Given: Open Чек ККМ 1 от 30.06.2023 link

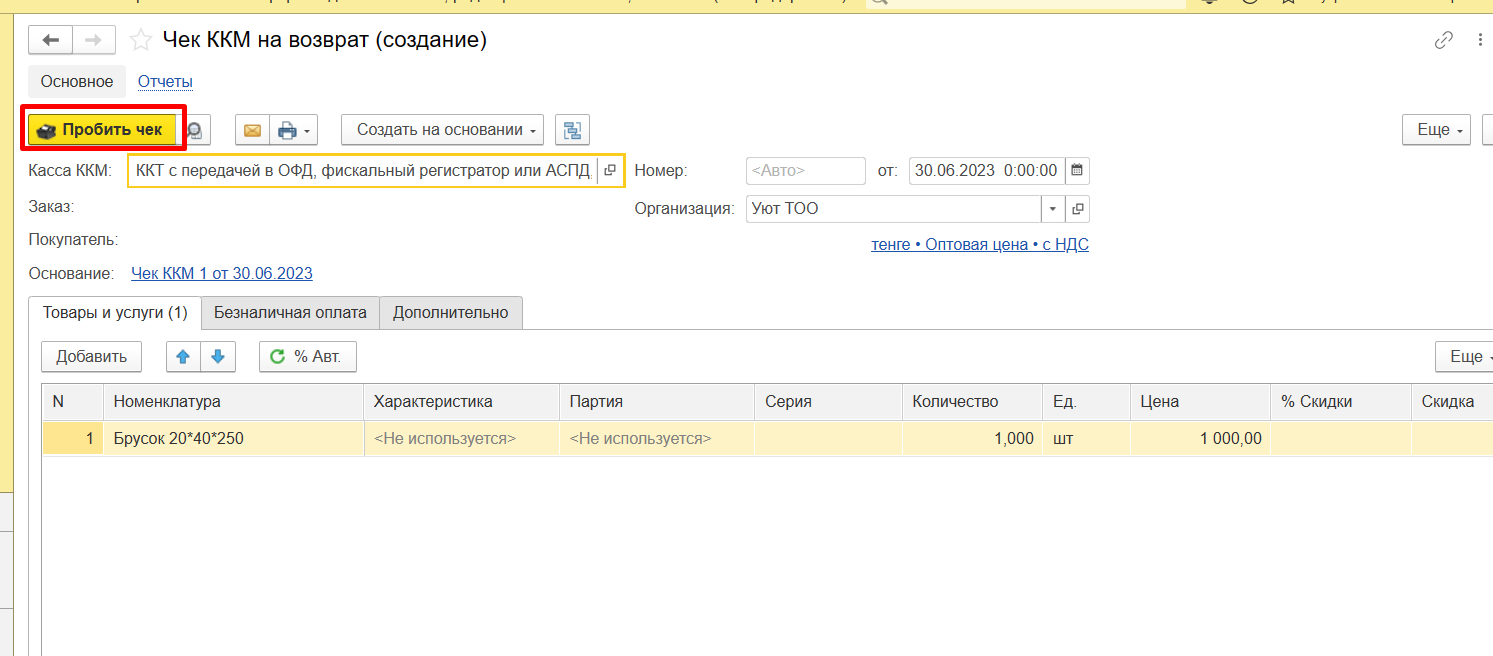Looking at the screenshot, I should coord(222,274).
